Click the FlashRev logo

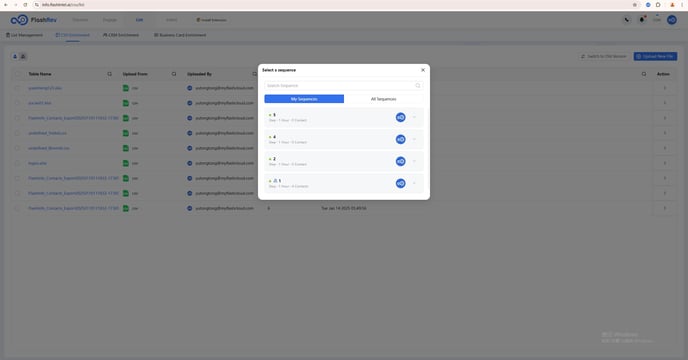point(34,20)
